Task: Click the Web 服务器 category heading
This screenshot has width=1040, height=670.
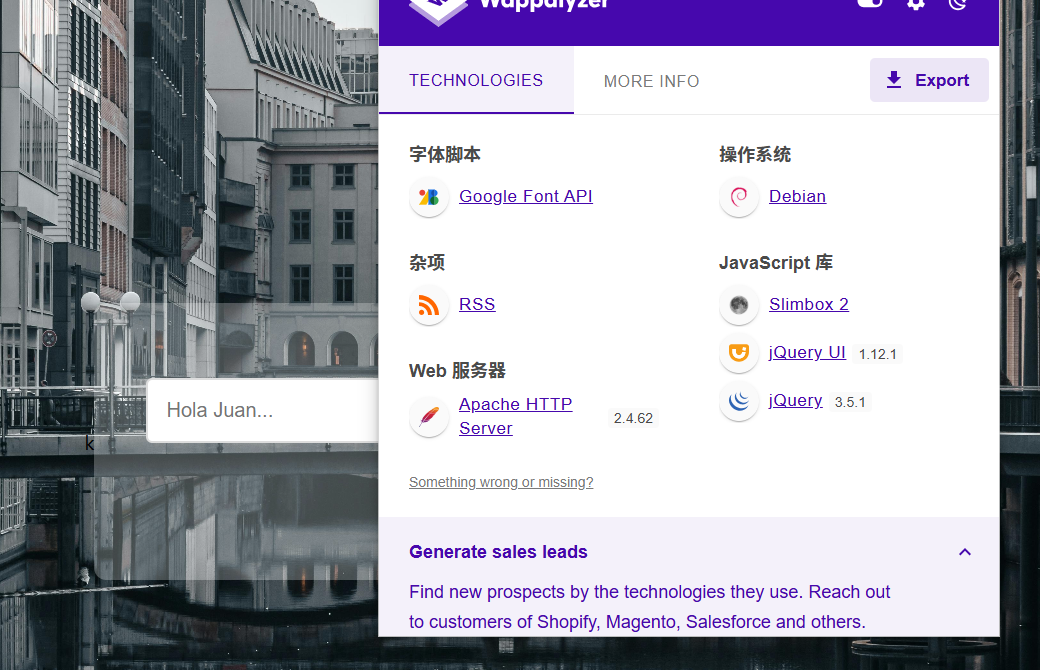Action: point(457,371)
